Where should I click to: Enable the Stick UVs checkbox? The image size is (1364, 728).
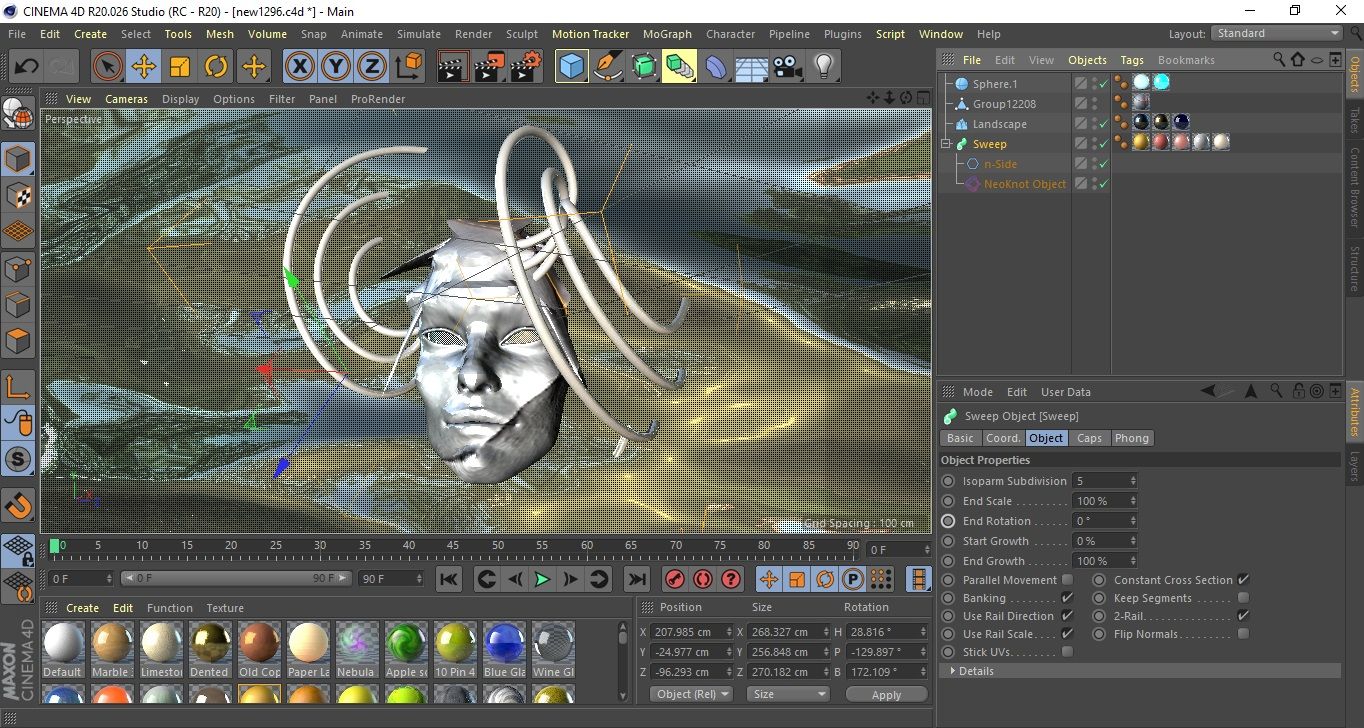coord(1067,652)
